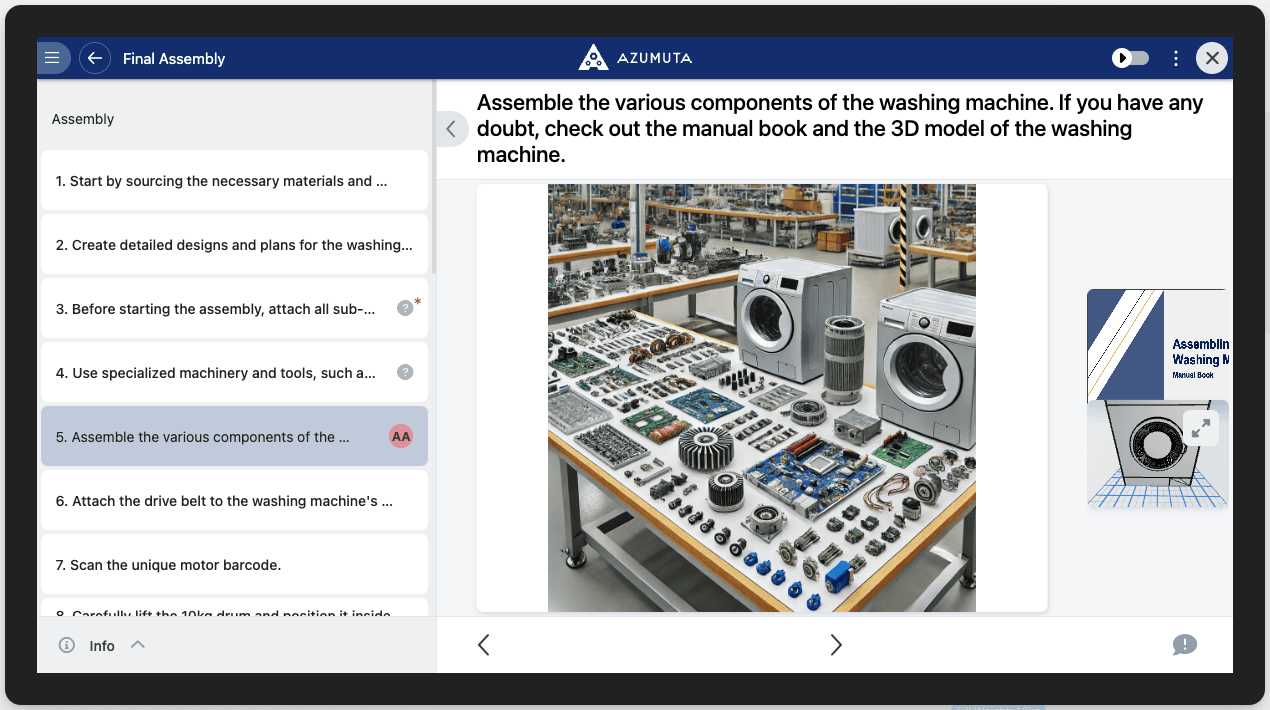This screenshot has height=710, width=1270.
Task: Click the back arrow beside Final Assembly
Action: (95, 58)
